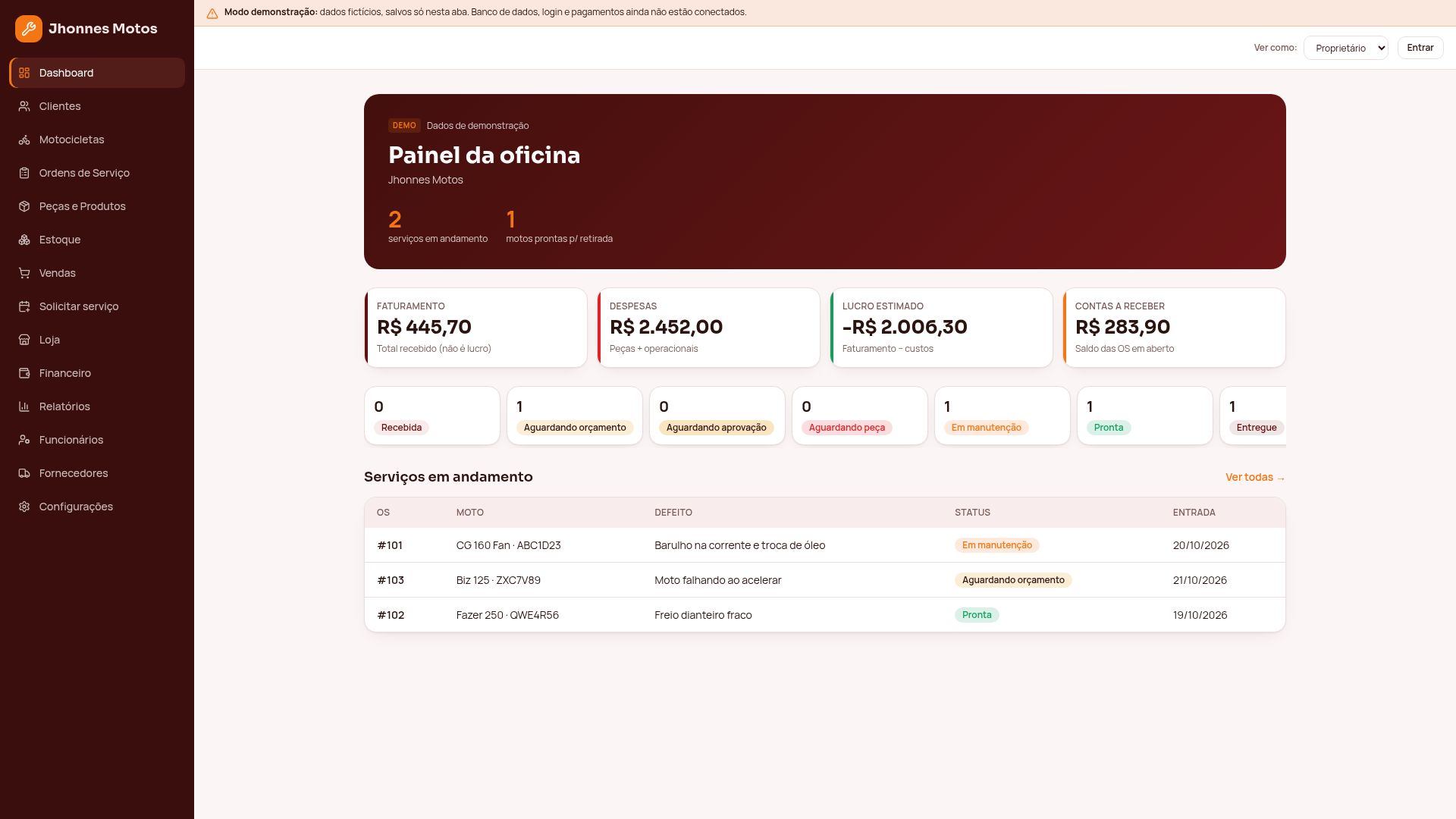Click the DEMO badge in the panel header
The height and width of the screenshot is (819, 1456).
(x=404, y=125)
